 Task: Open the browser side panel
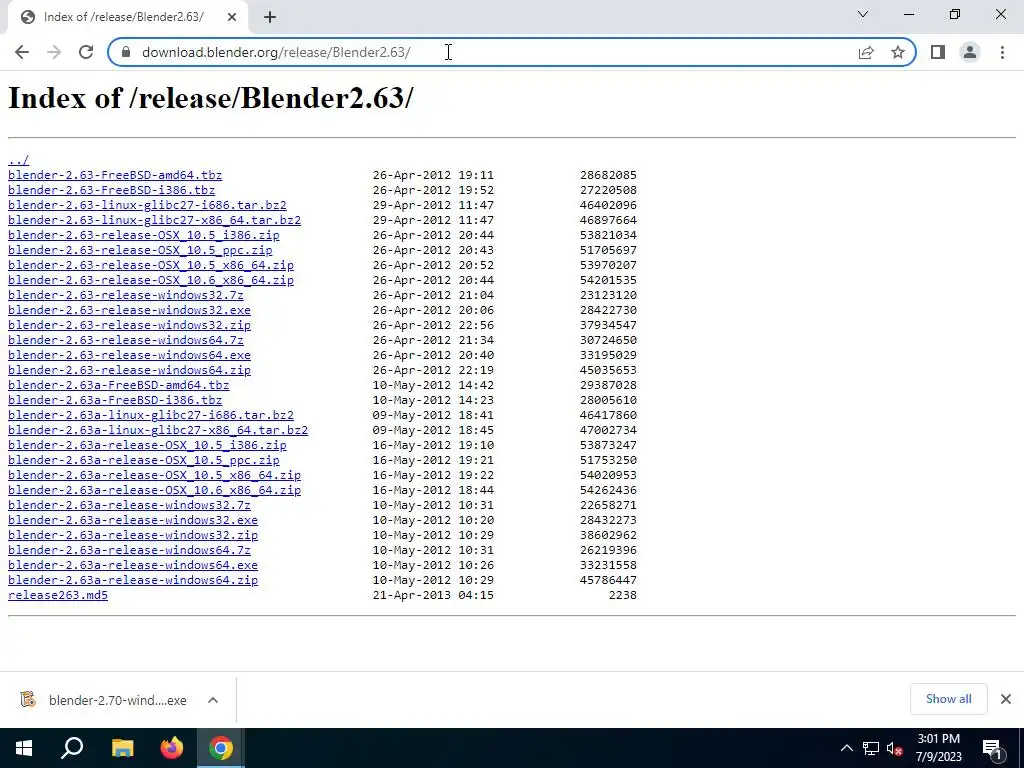click(938, 52)
